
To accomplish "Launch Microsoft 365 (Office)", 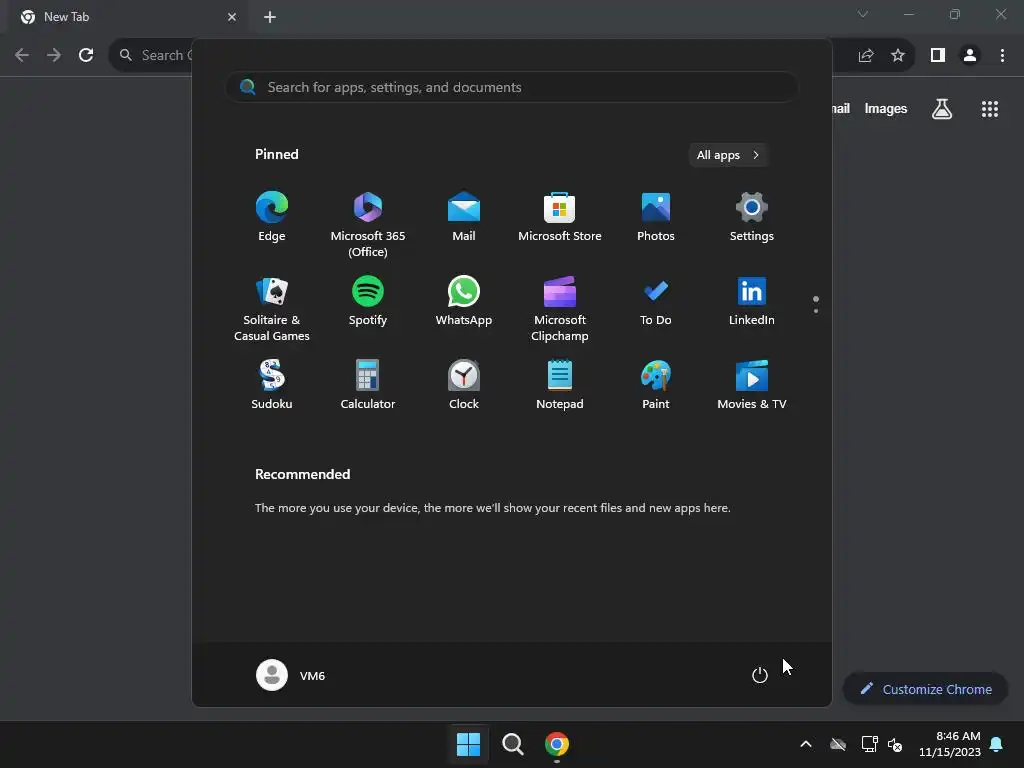I will (368, 225).
